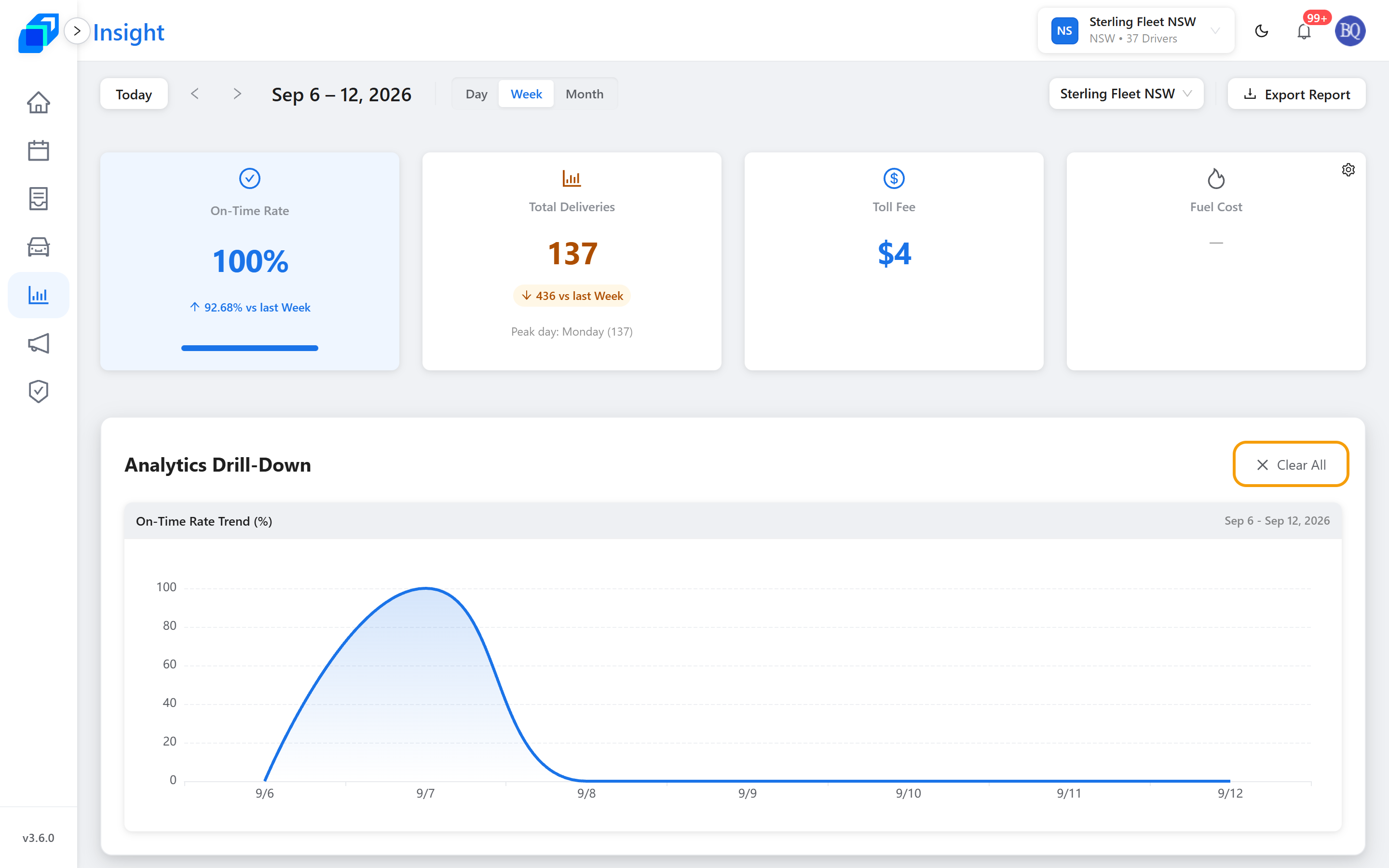Open the calendar schedule sidebar icon
Image resolution: width=1389 pixels, height=868 pixels.
click(39, 150)
